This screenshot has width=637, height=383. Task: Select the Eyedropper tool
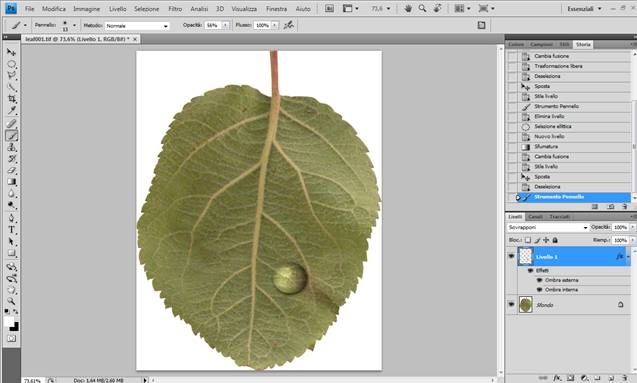click(11, 110)
